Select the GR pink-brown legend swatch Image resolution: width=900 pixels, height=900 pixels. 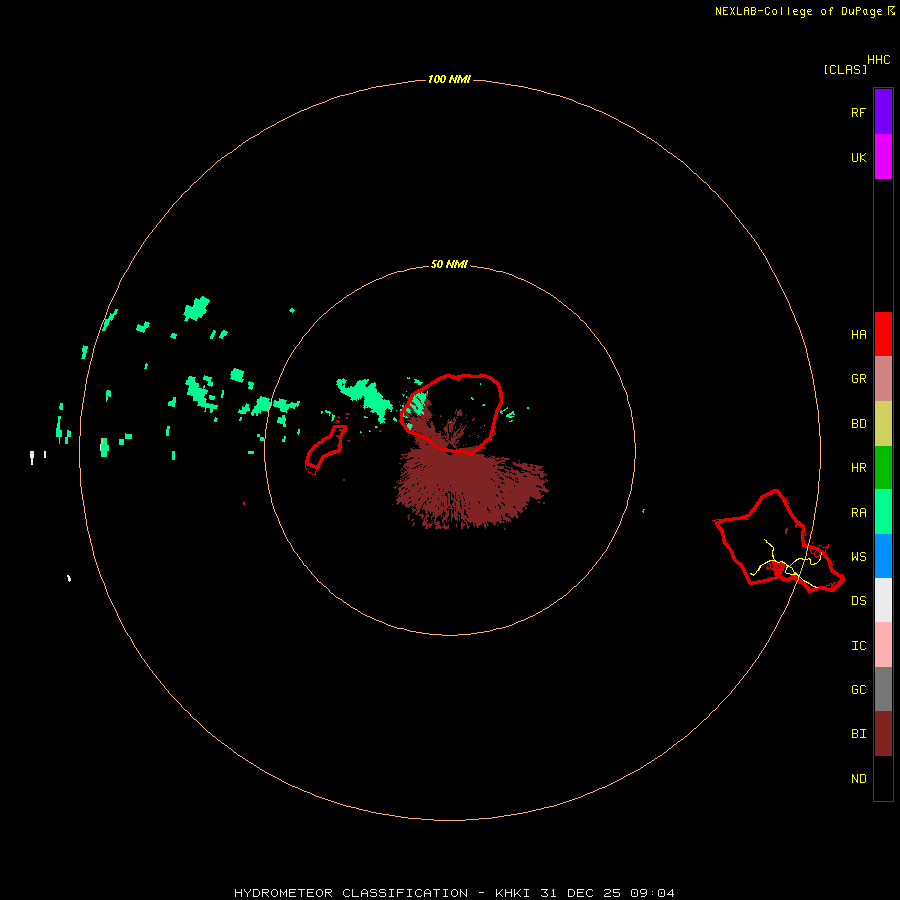(883, 379)
